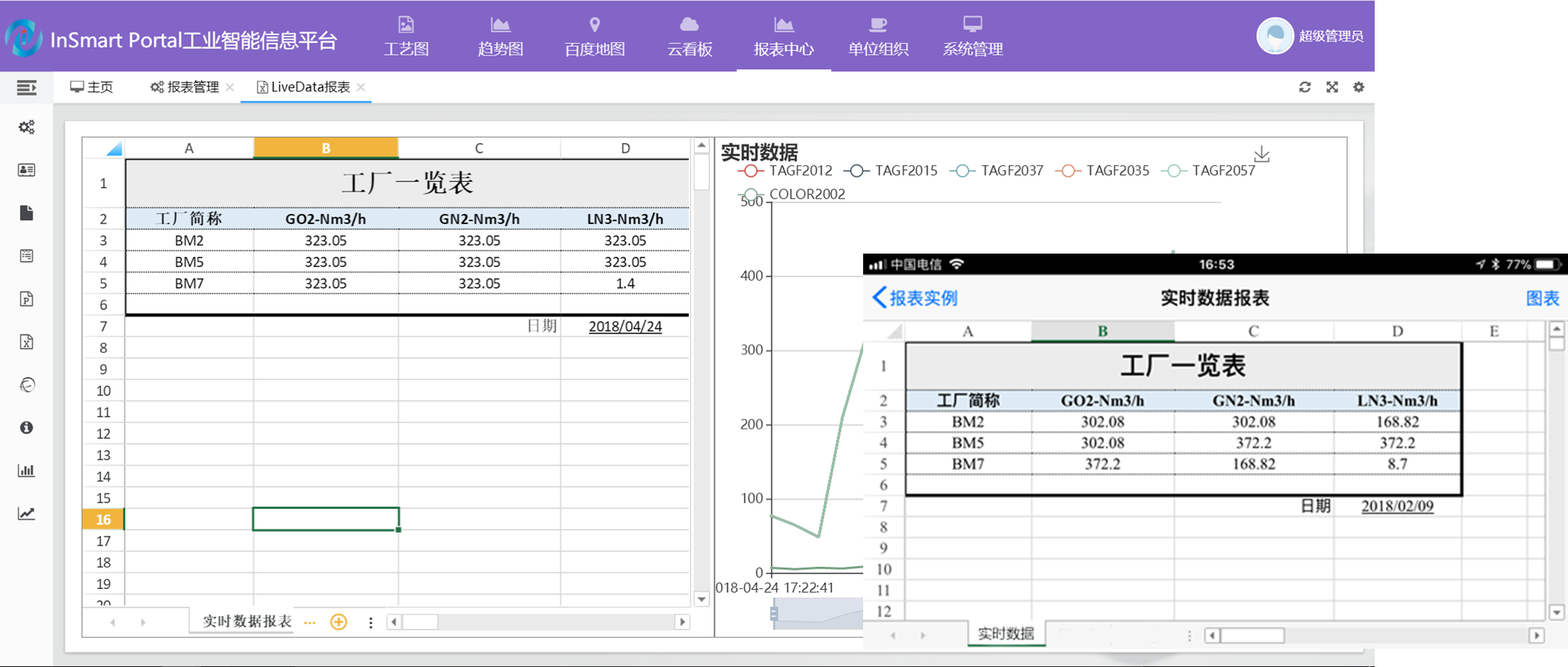Click the mobile view scroll down arrow
The width and height of the screenshot is (1568, 667).
point(1557,612)
